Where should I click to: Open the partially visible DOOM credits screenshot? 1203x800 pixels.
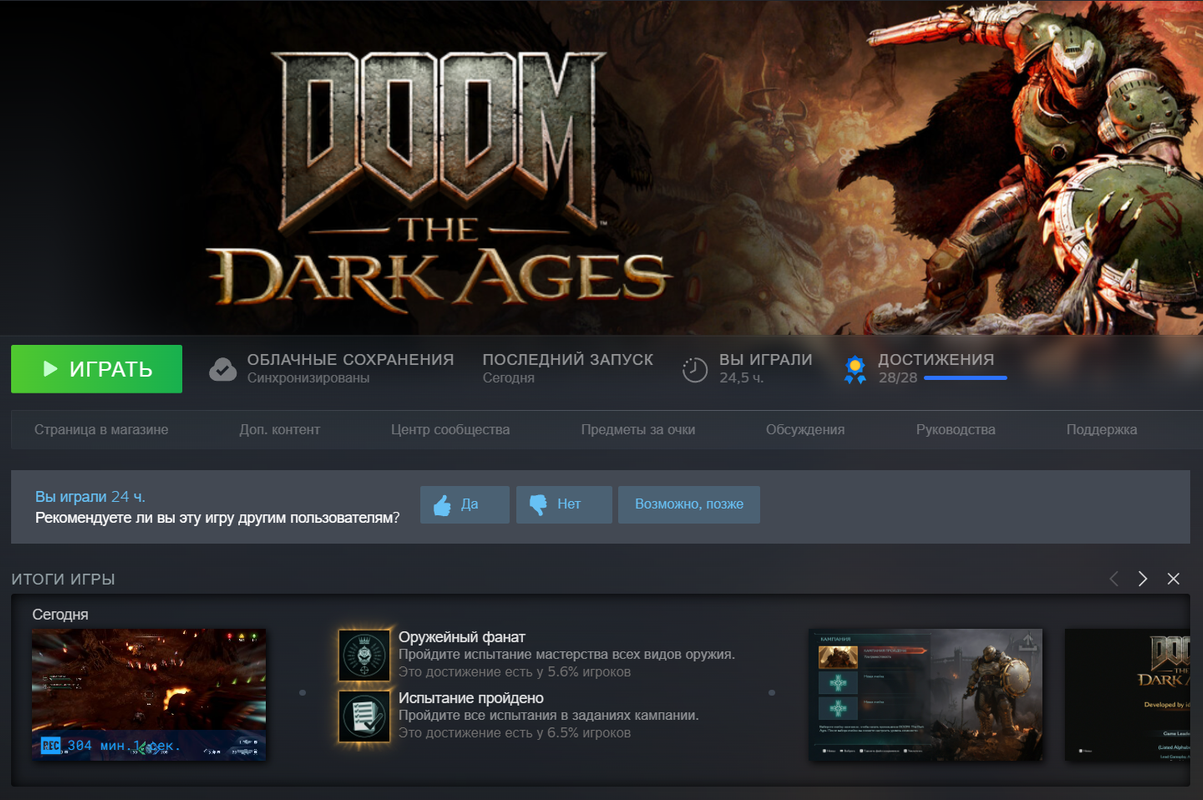click(1128, 694)
